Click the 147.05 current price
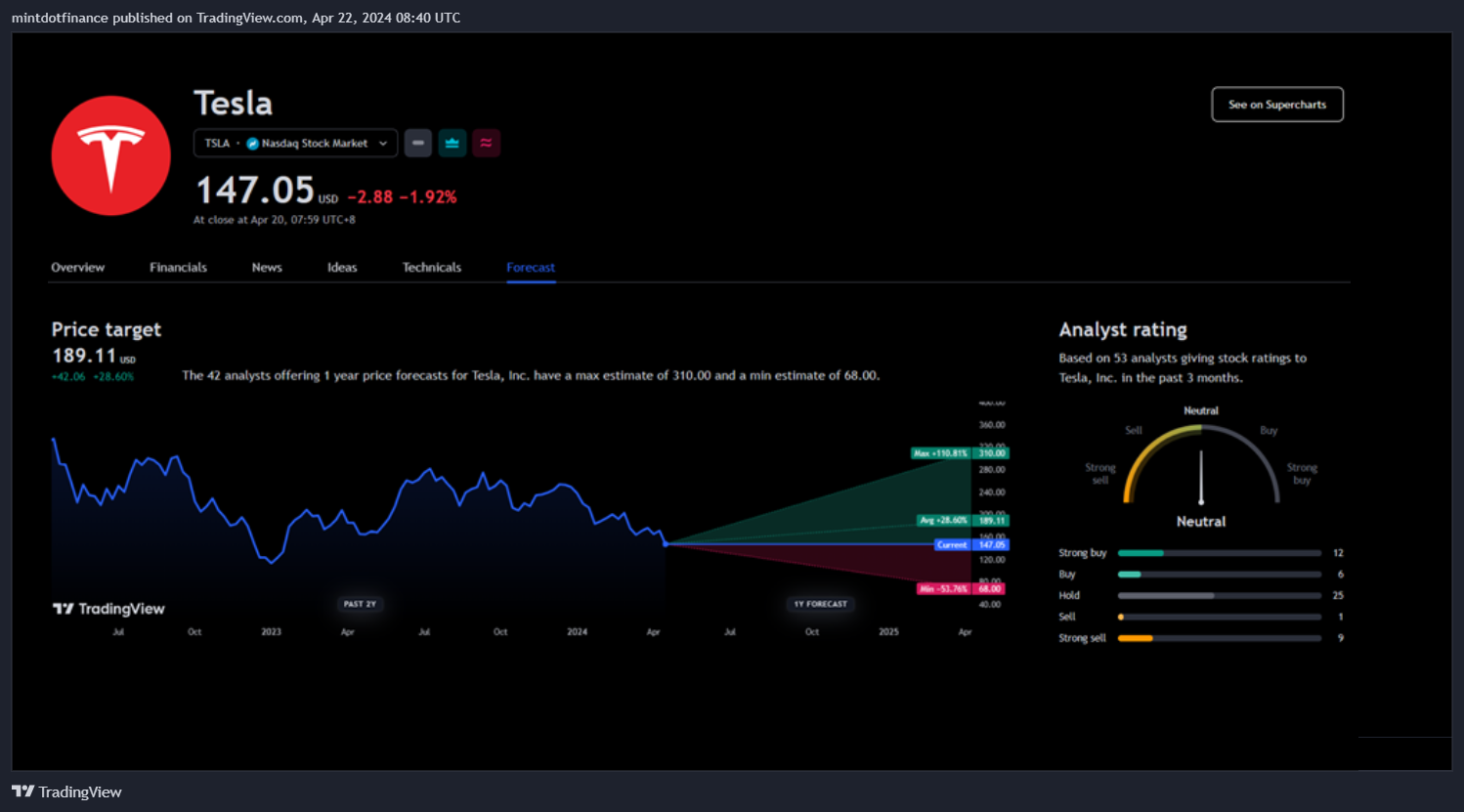This screenshot has width=1464, height=812. (x=255, y=190)
